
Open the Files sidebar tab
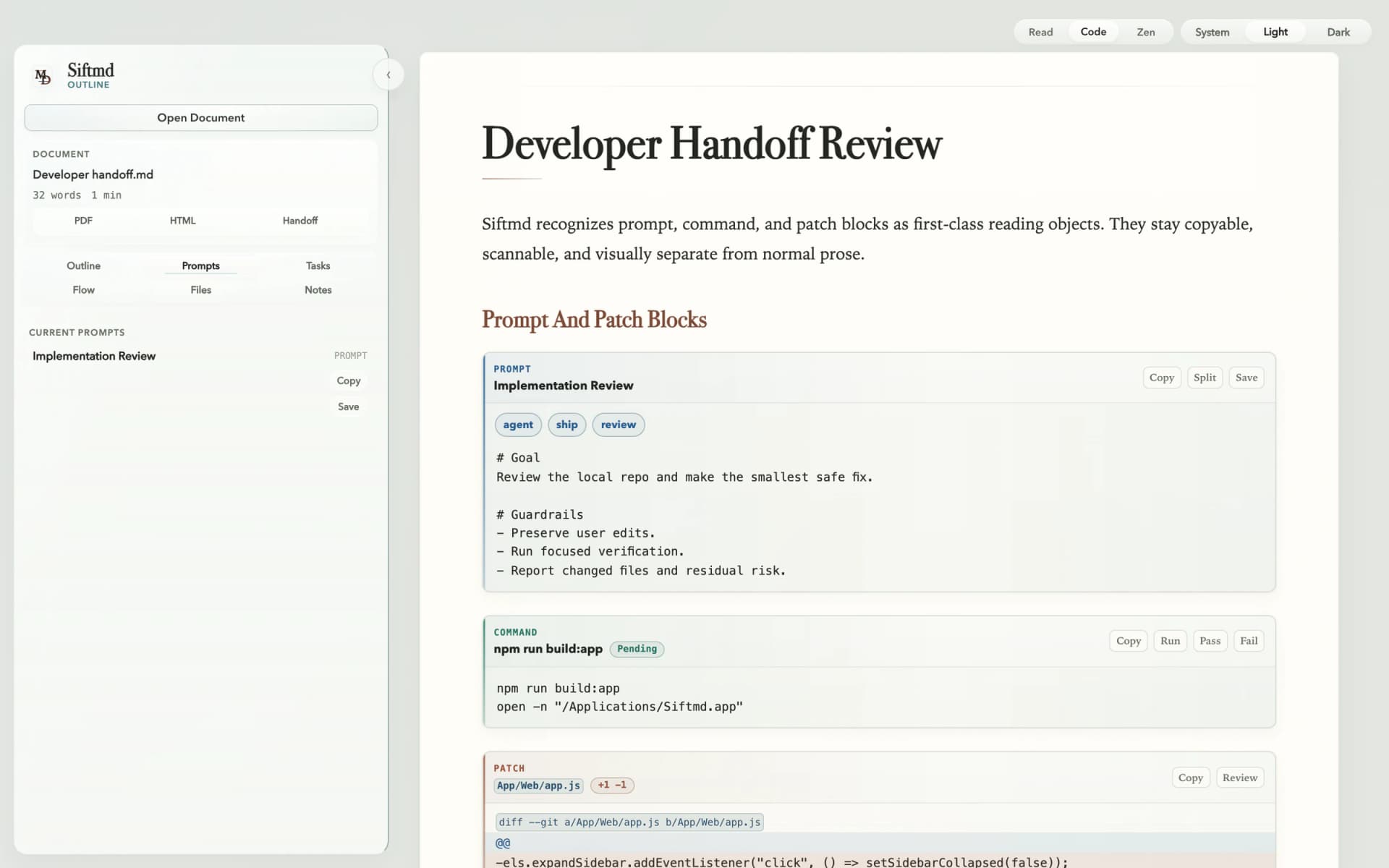(200, 289)
